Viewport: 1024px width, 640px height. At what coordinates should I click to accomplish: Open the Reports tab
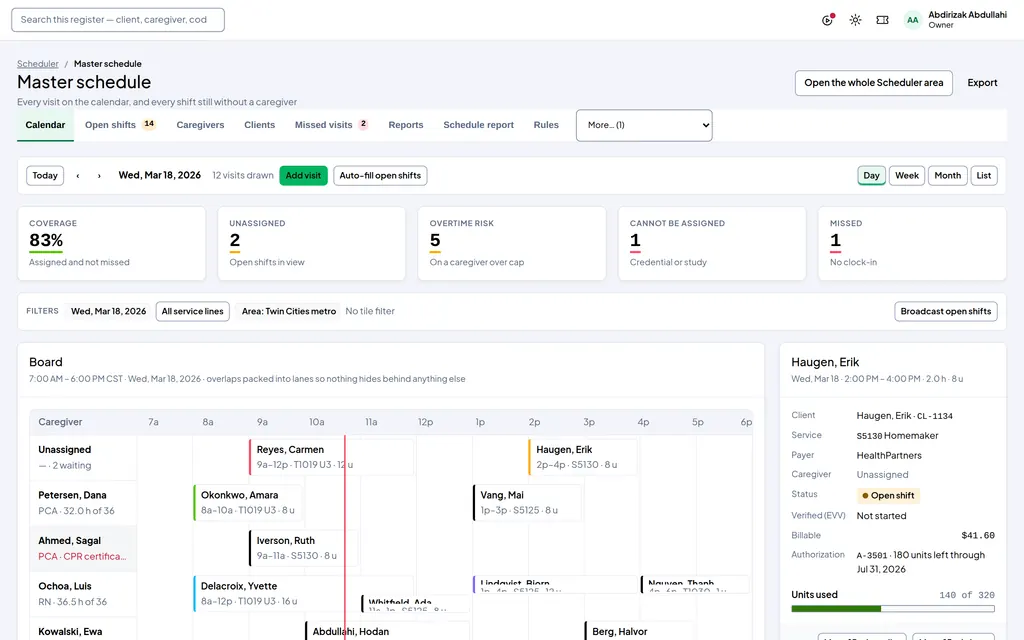[x=406, y=125]
